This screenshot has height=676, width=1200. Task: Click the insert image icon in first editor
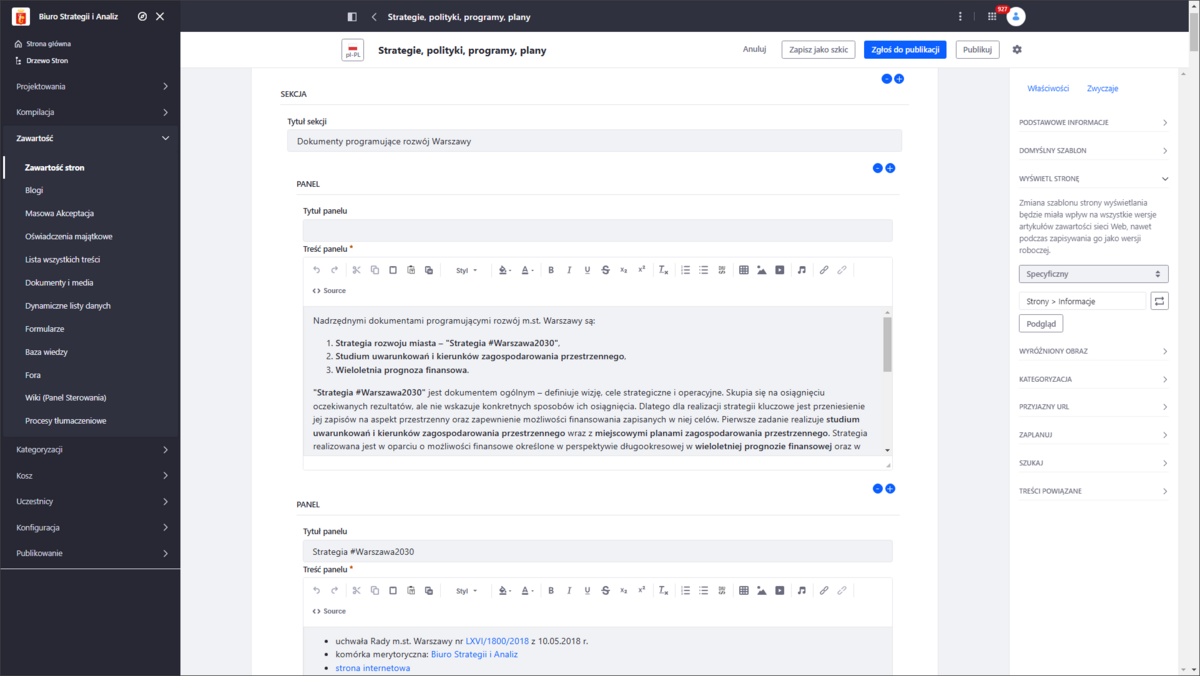point(761,270)
